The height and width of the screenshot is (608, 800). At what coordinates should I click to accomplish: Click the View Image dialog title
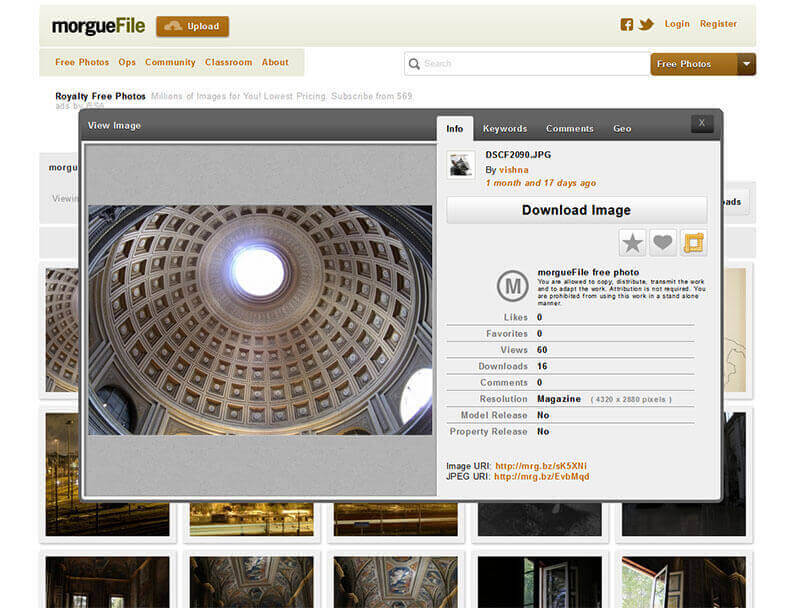coord(114,125)
